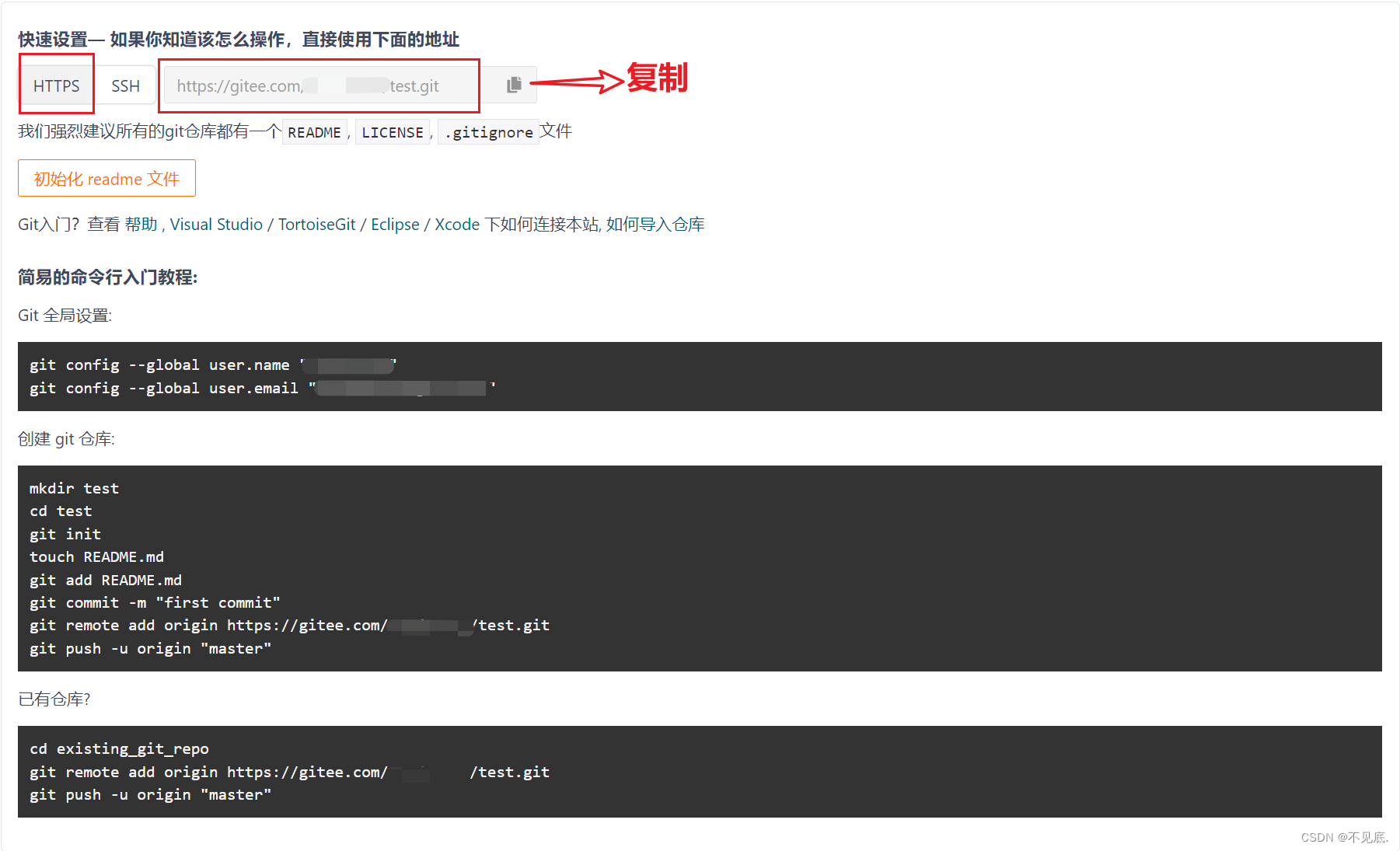Image resolution: width=1400 pixels, height=851 pixels.
Task: Click the .gitignore tag text
Action: tap(489, 132)
